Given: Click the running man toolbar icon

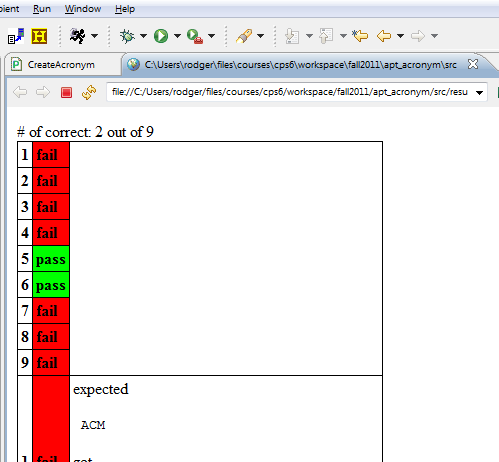Looking at the screenshot, I should [x=78, y=36].
